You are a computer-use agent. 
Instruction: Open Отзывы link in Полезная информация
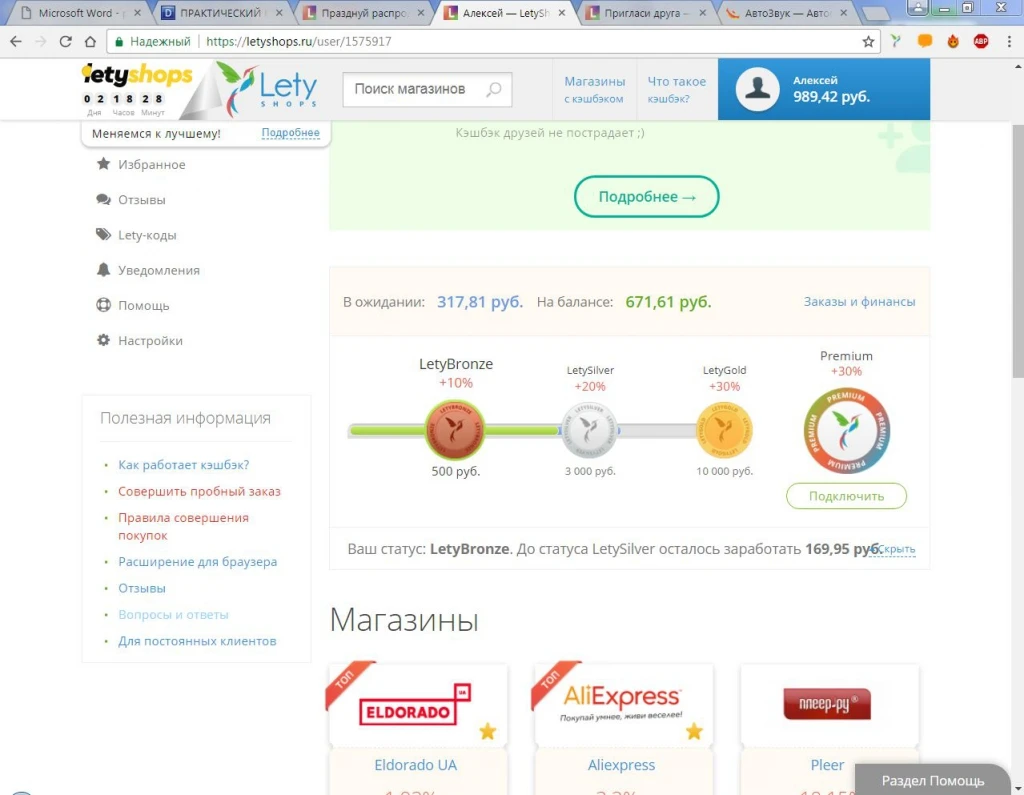[142, 588]
